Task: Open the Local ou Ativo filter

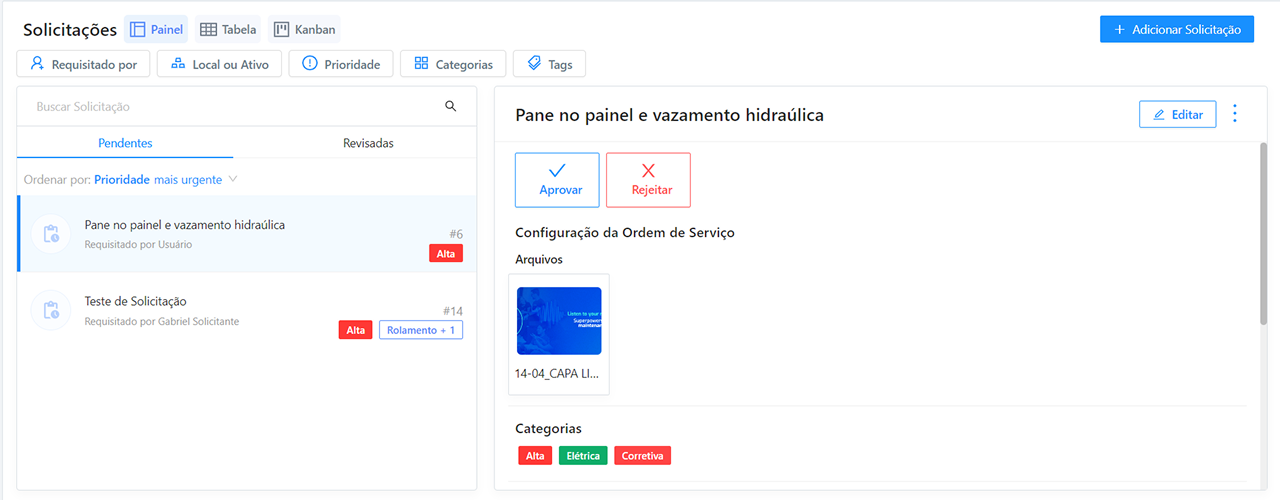Action: click(x=219, y=64)
